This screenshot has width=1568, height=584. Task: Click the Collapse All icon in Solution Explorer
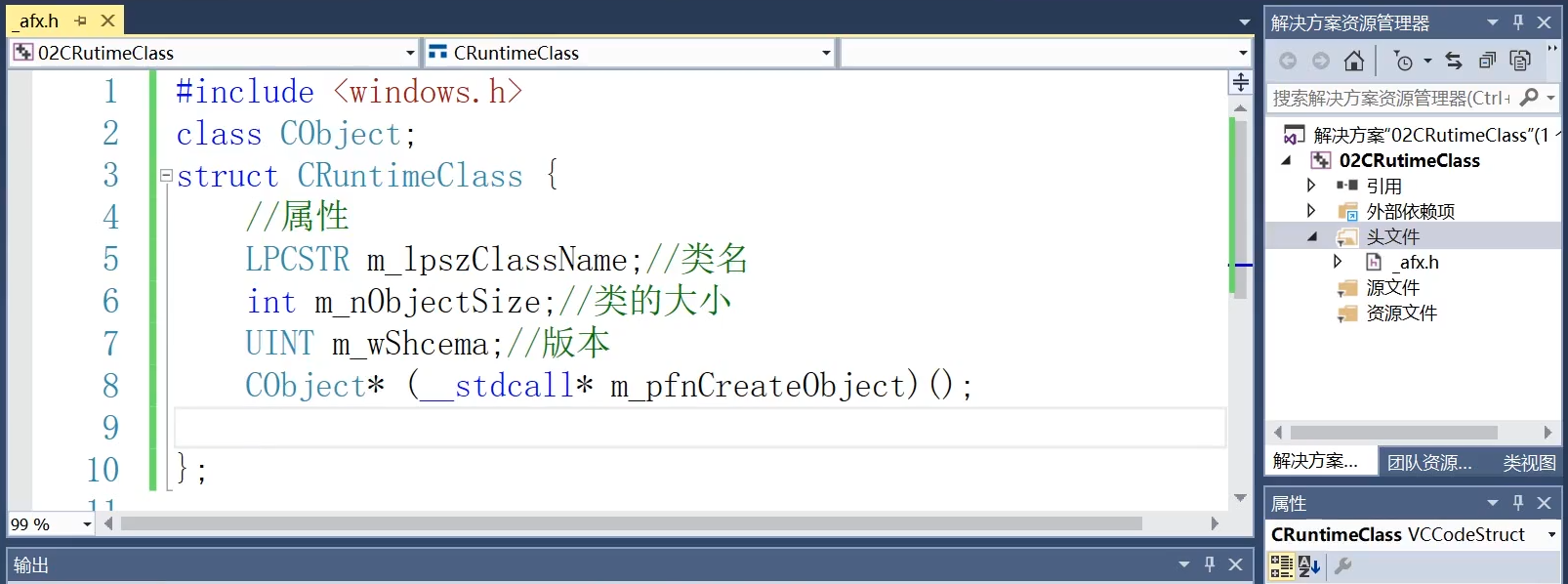[1487, 62]
